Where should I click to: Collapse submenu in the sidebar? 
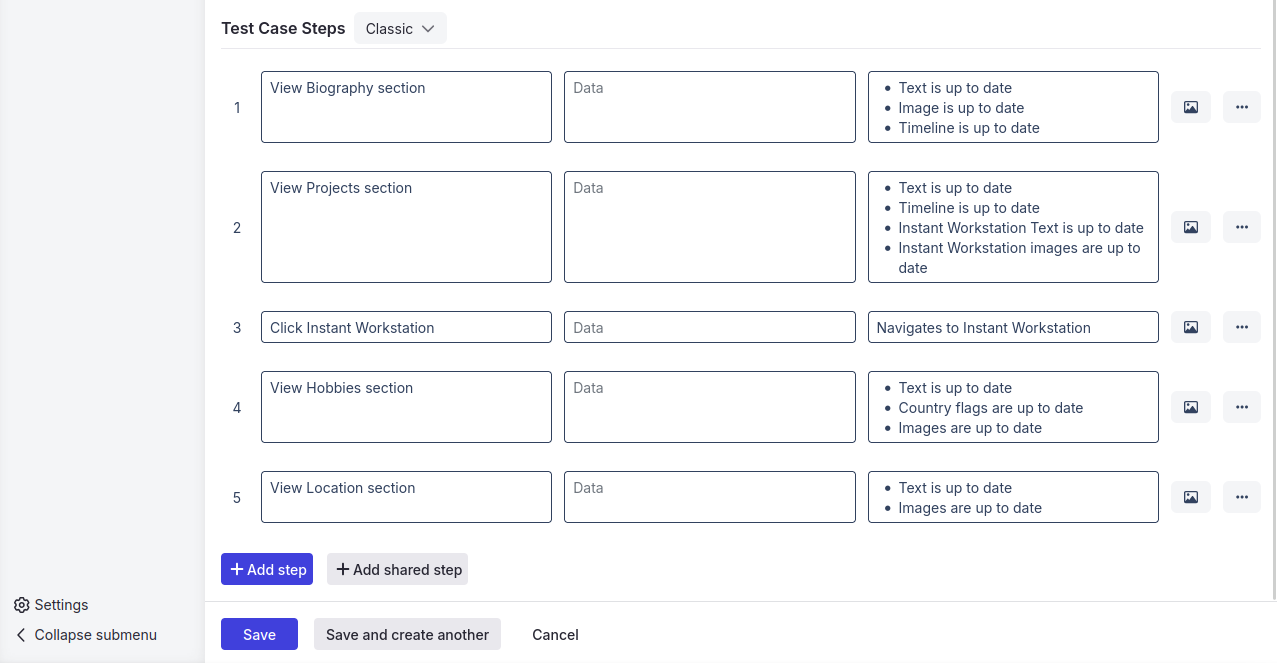click(x=86, y=635)
